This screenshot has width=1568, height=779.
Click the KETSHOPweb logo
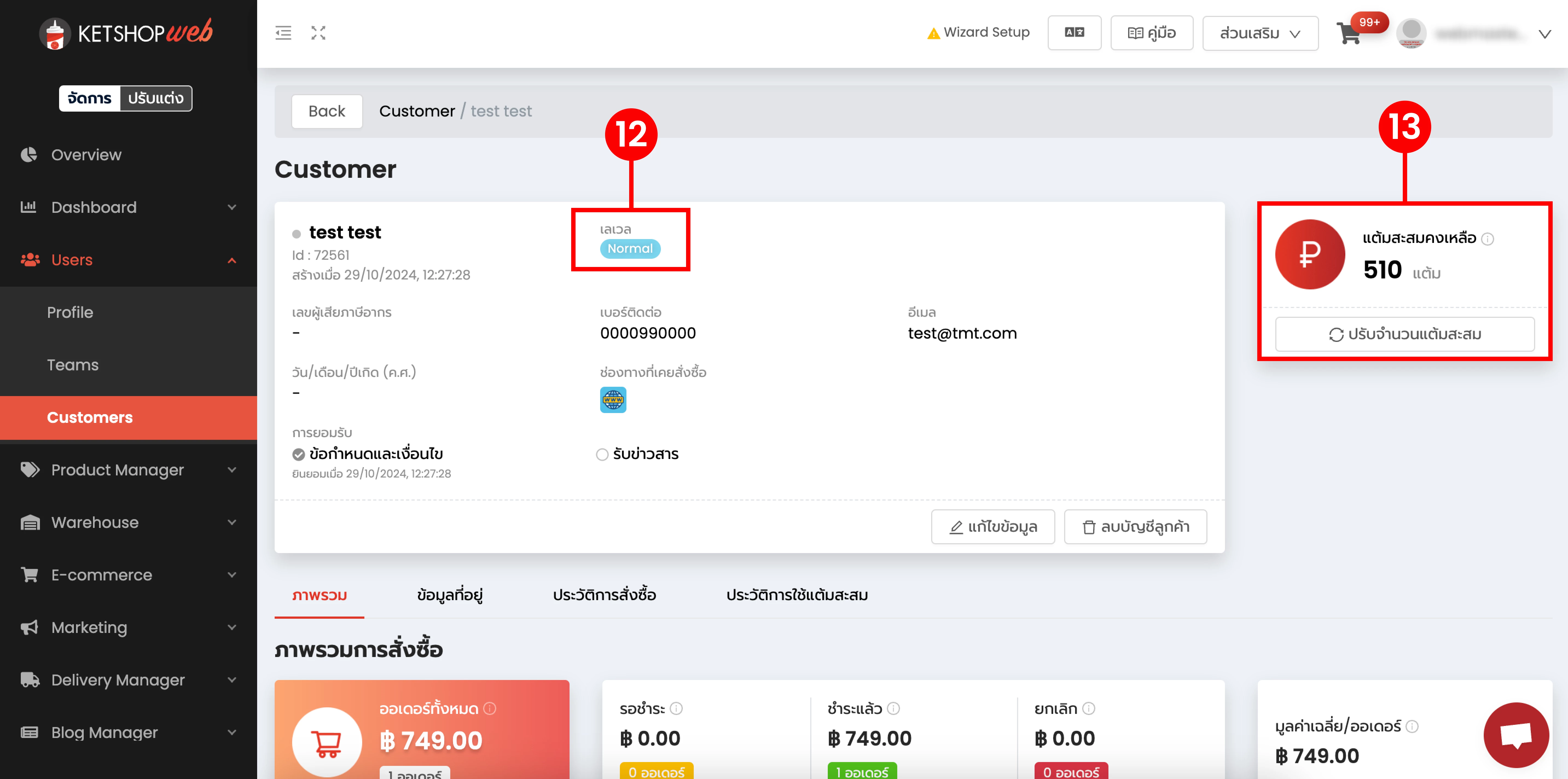pos(126,33)
